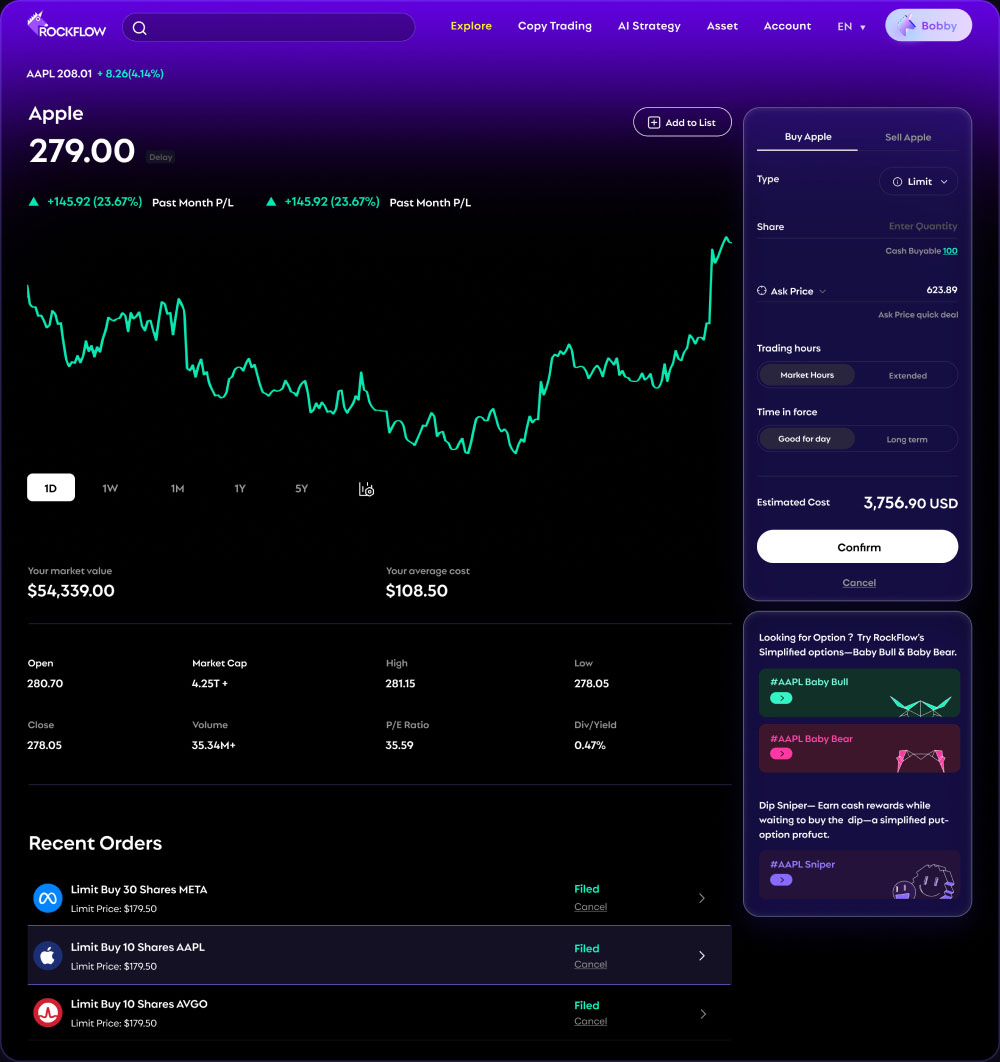Screen dimensions: 1000x1062
Task: Click the AAPL 208.01 ticker text
Action: (x=59, y=74)
